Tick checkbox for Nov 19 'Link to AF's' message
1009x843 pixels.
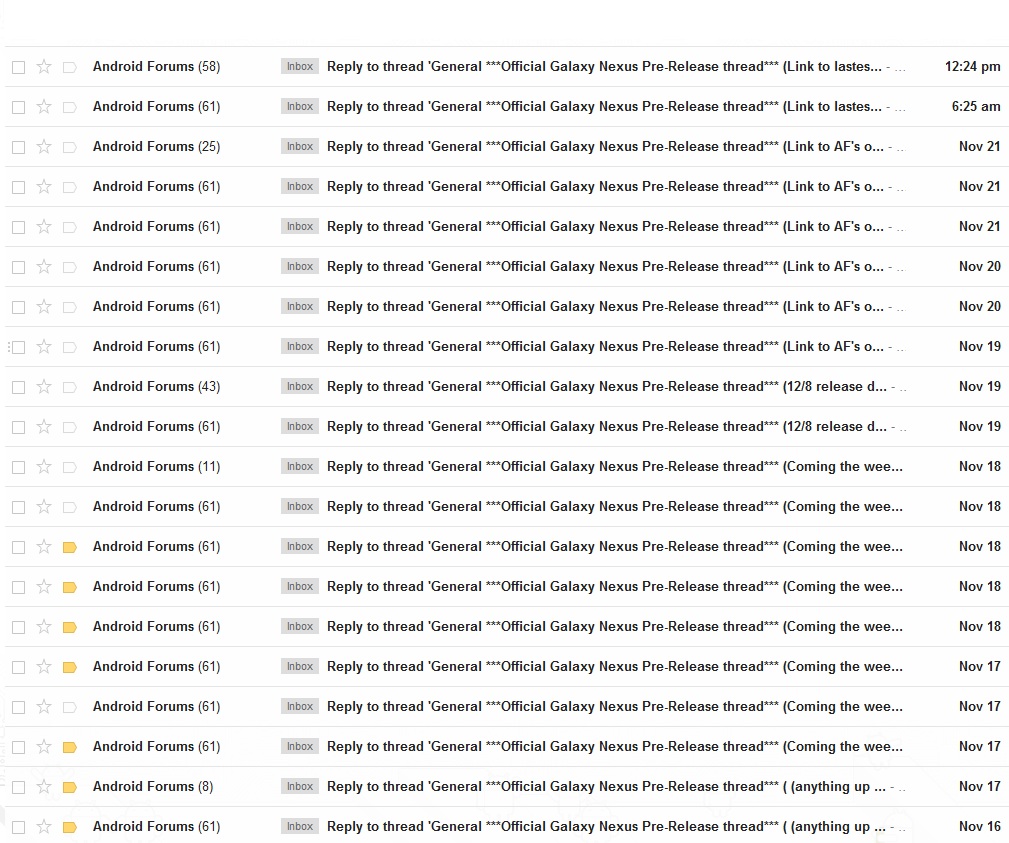(19, 347)
